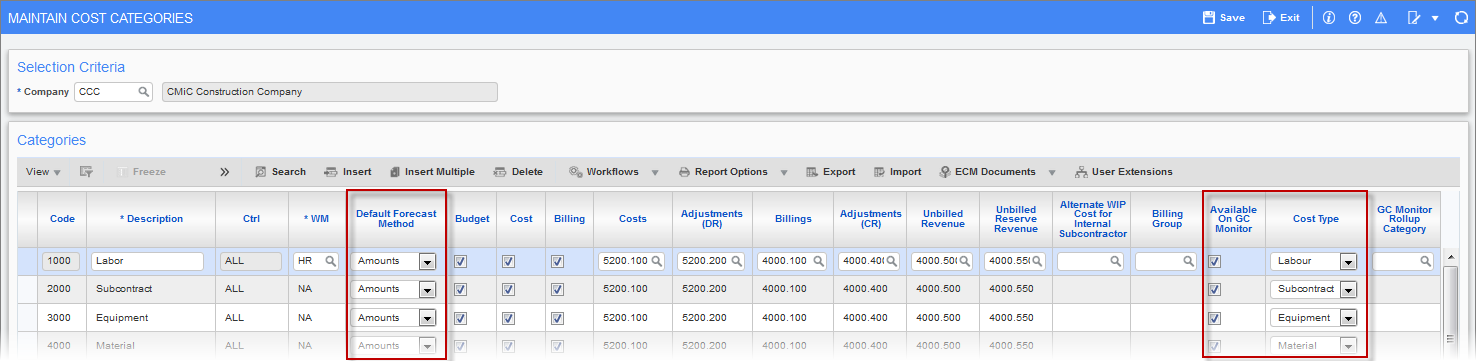This screenshot has height=361, width=1476.
Task: Open Default Forecast Method dropdown for Labor
Action: click(427, 261)
